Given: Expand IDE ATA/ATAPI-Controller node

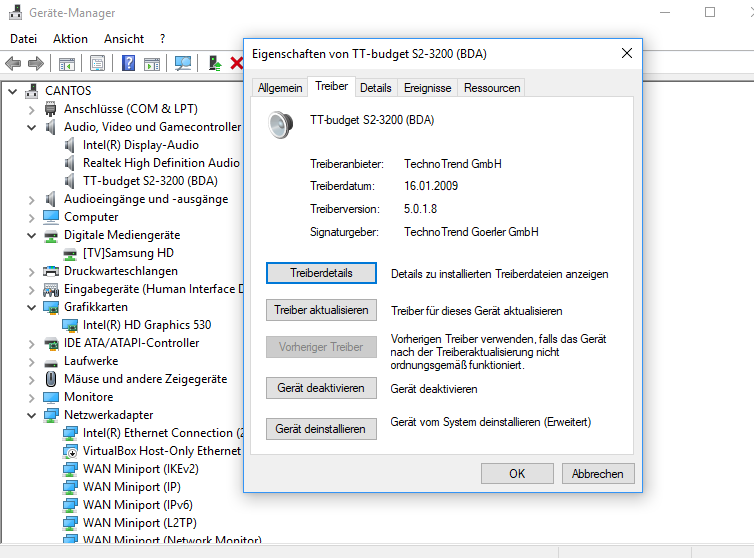Looking at the screenshot, I should pyautogui.click(x=31, y=344).
